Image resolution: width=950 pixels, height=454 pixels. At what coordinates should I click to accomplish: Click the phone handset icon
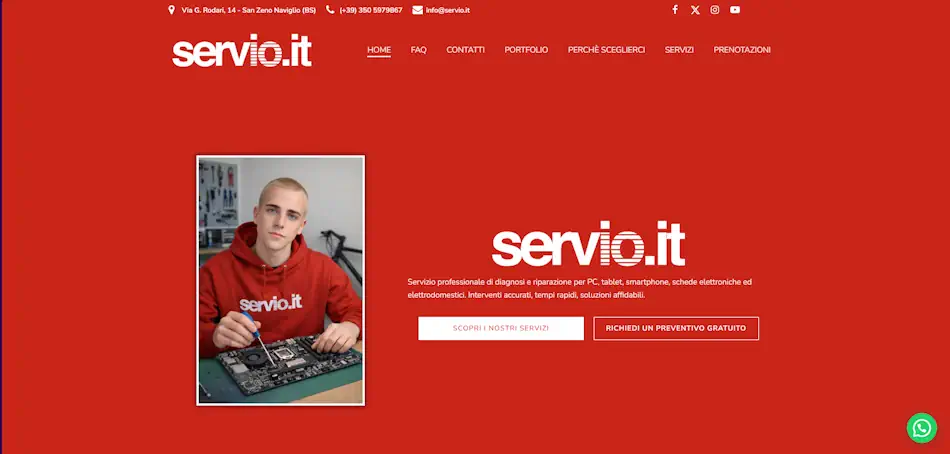[330, 10]
